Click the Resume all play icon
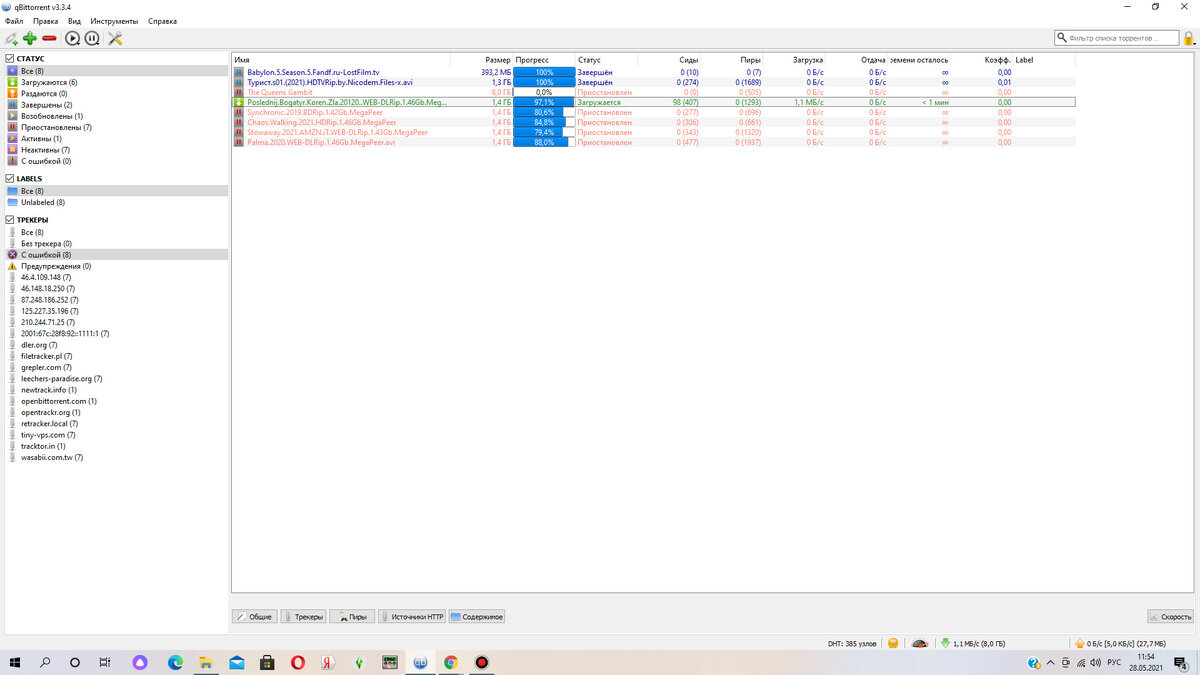1200x675 pixels. [x=72, y=38]
